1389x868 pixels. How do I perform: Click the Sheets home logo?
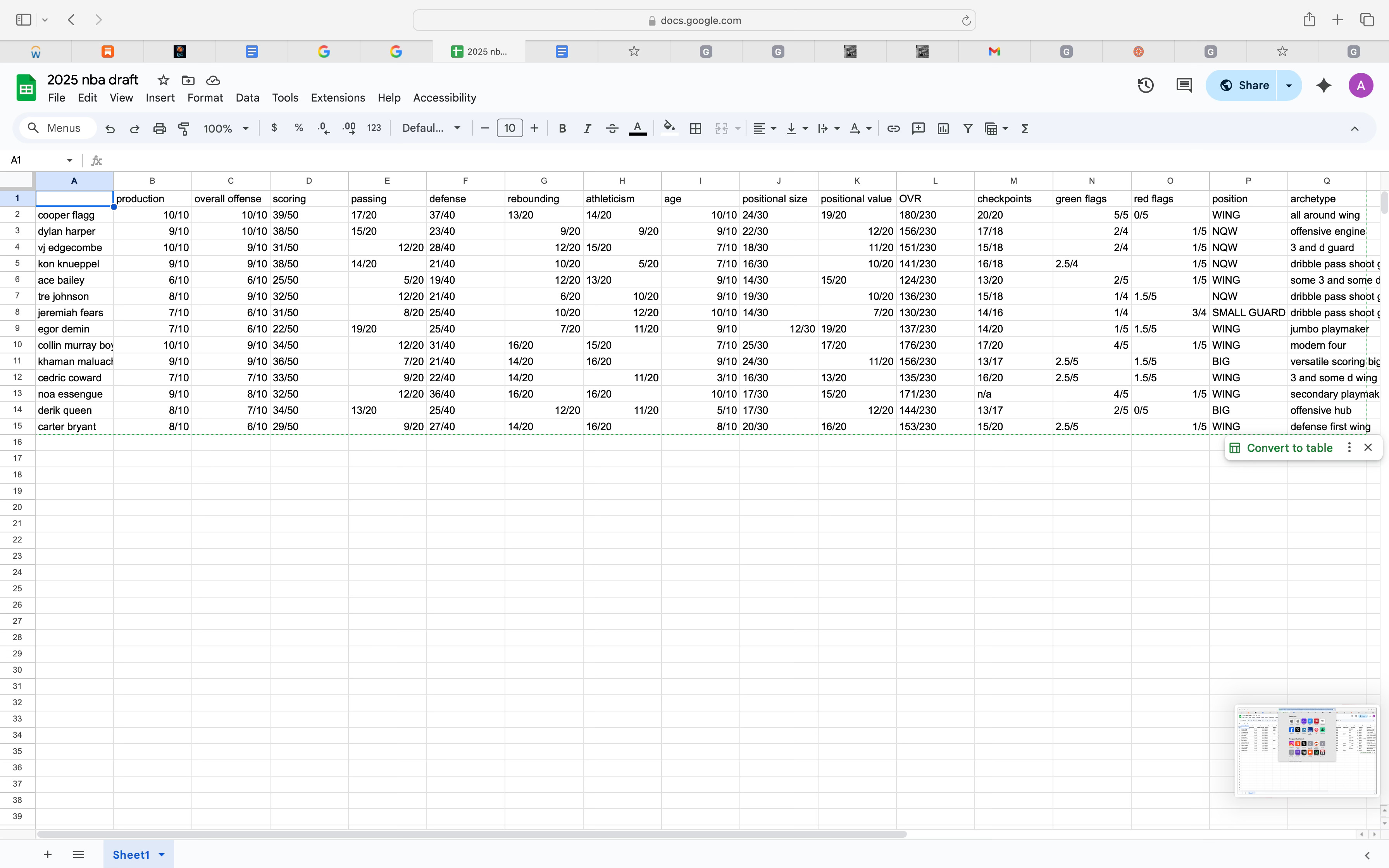click(x=26, y=87)
